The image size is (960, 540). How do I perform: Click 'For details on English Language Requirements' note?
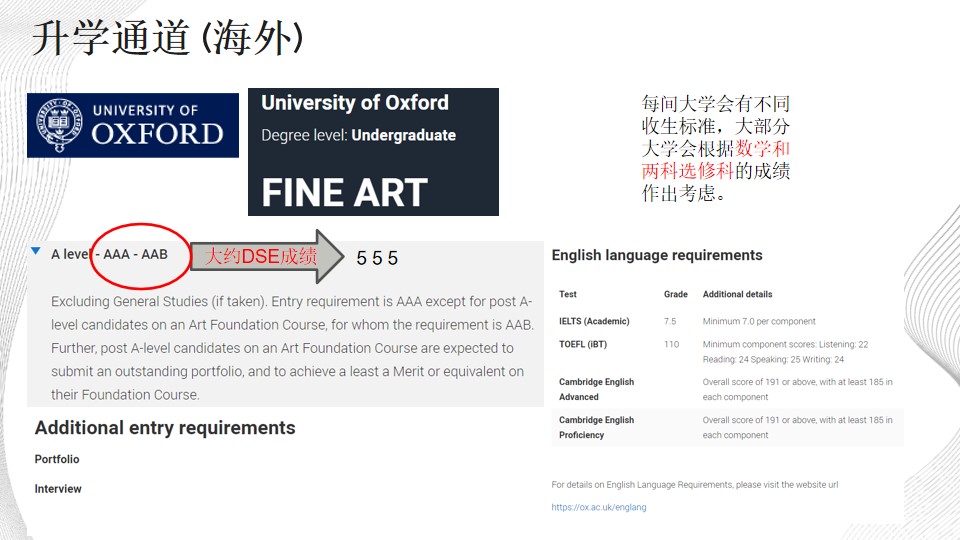tap(694, 484)
